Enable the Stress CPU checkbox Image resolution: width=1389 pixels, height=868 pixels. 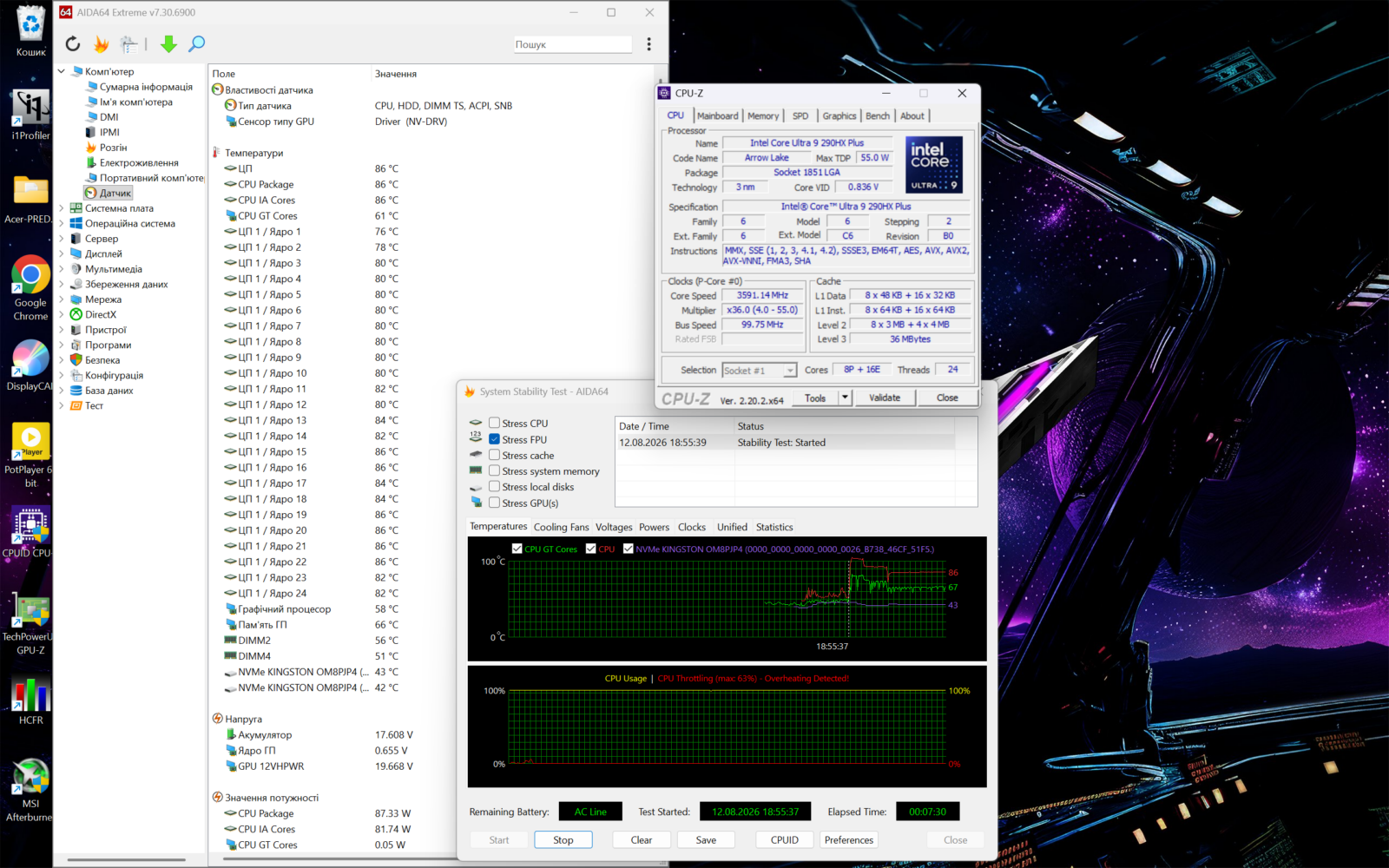pyautogui.click(x=494, y=424)
